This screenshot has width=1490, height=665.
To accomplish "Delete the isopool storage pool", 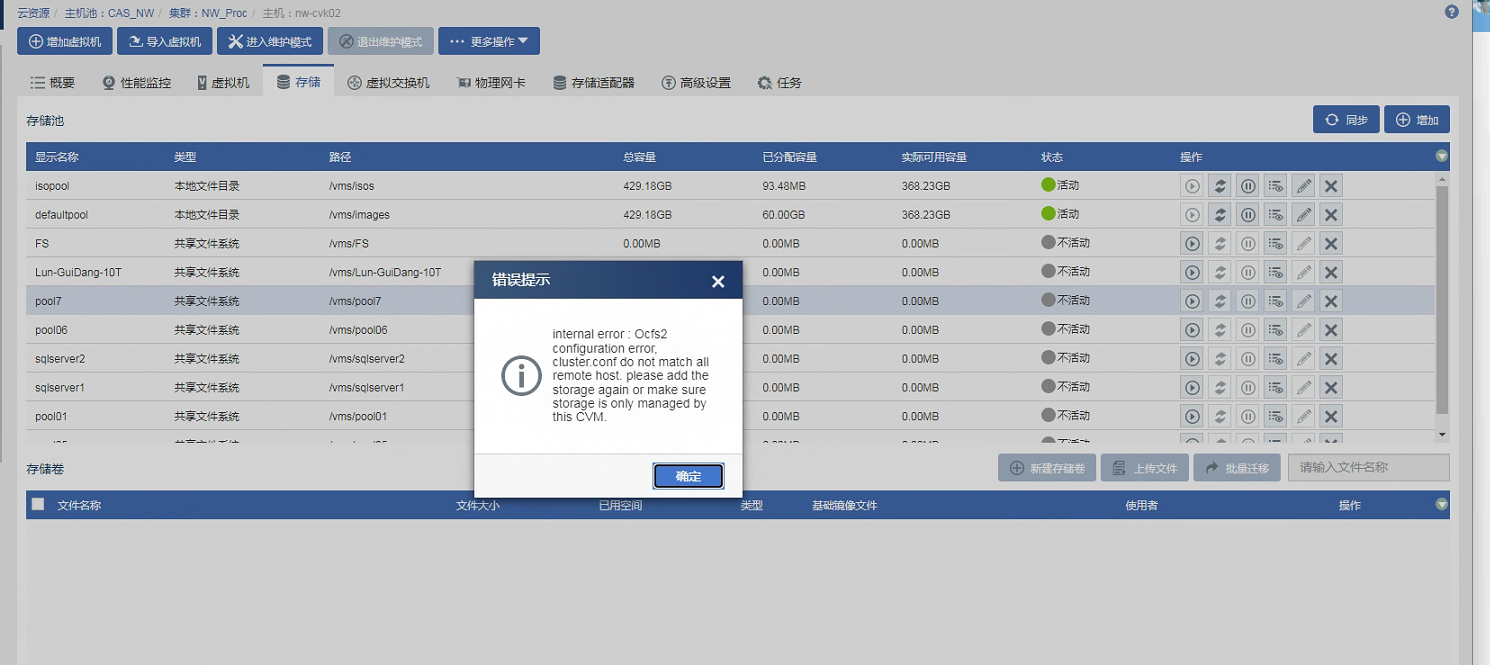I will [1331, 186].
